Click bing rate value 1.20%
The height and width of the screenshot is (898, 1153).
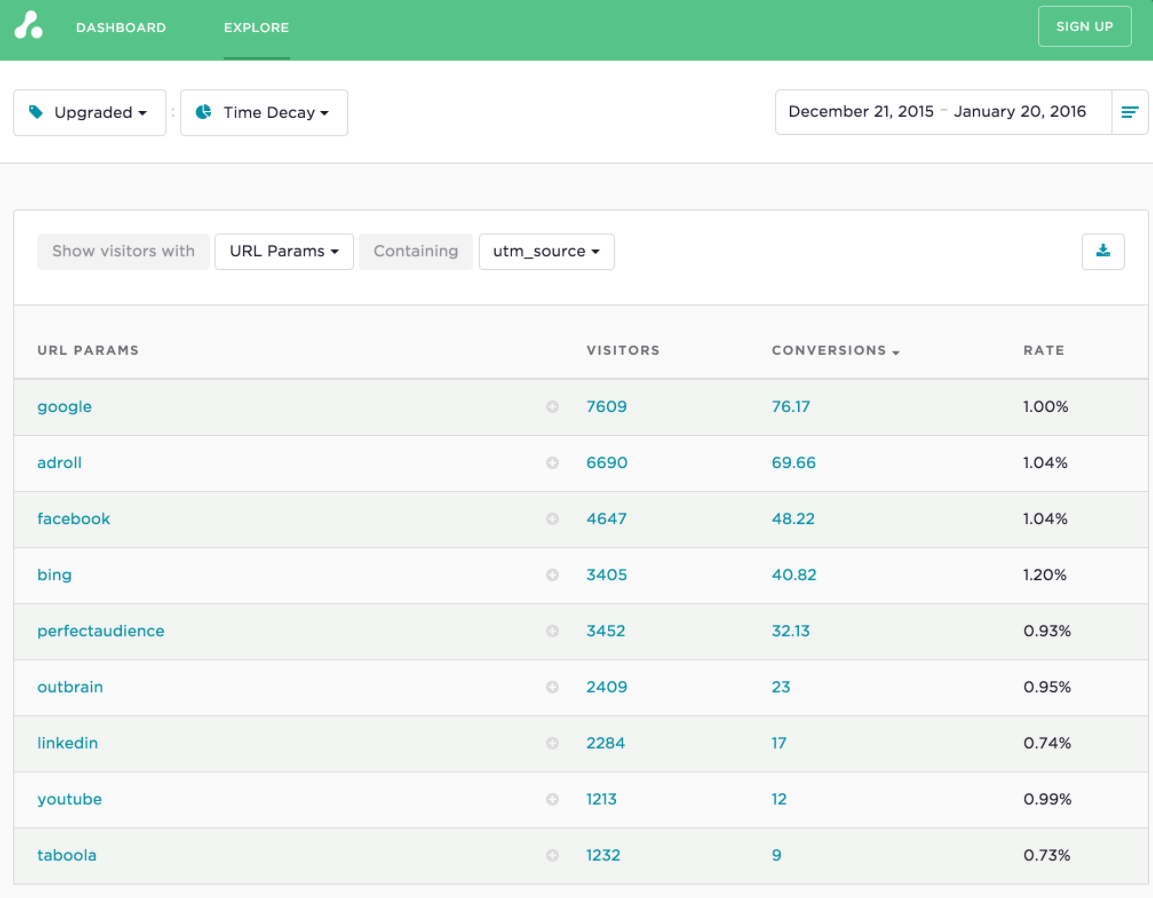pos(1045,575)
